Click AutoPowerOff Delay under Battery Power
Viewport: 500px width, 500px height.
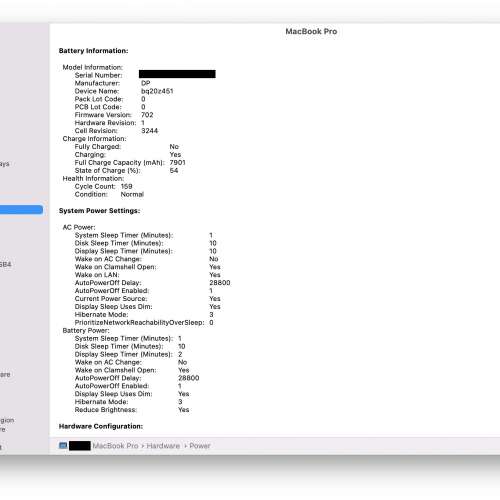pos(108,378)
